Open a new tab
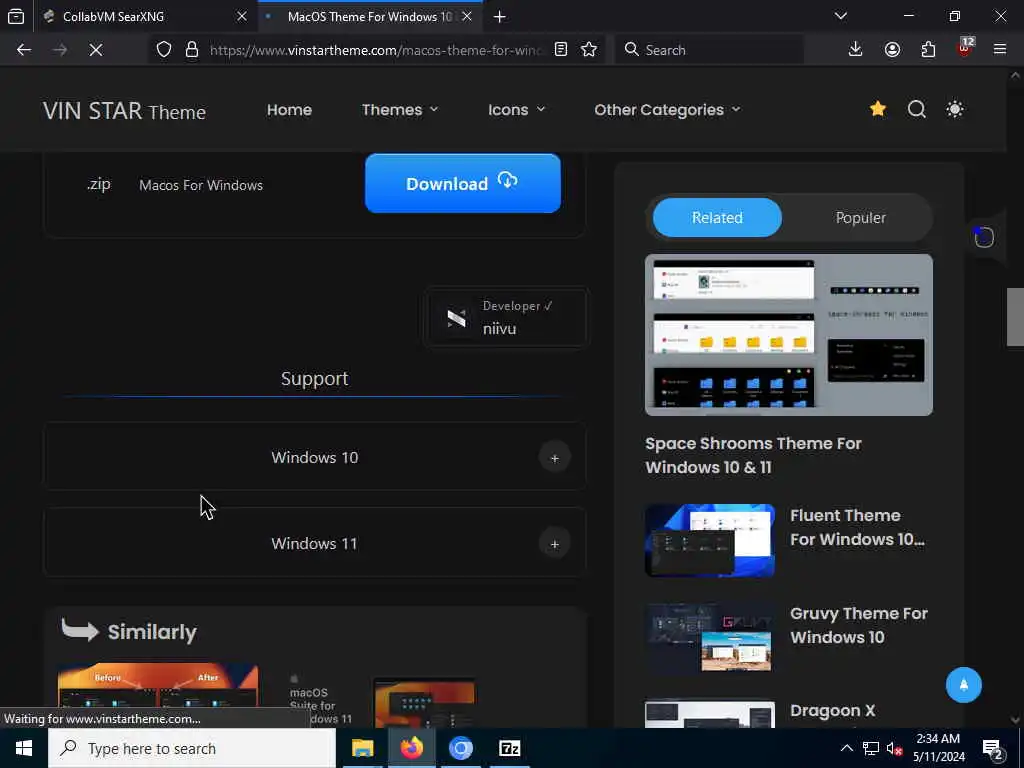This screenshot has height=768, width=1024. 500,17
